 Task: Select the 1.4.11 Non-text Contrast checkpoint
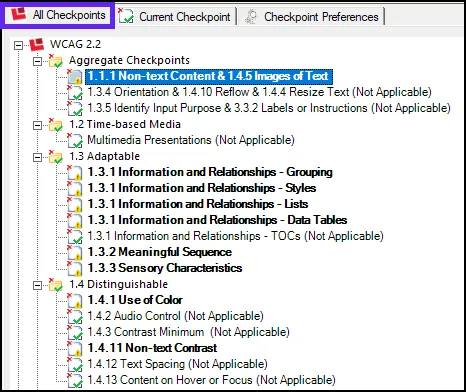[152, 348]
